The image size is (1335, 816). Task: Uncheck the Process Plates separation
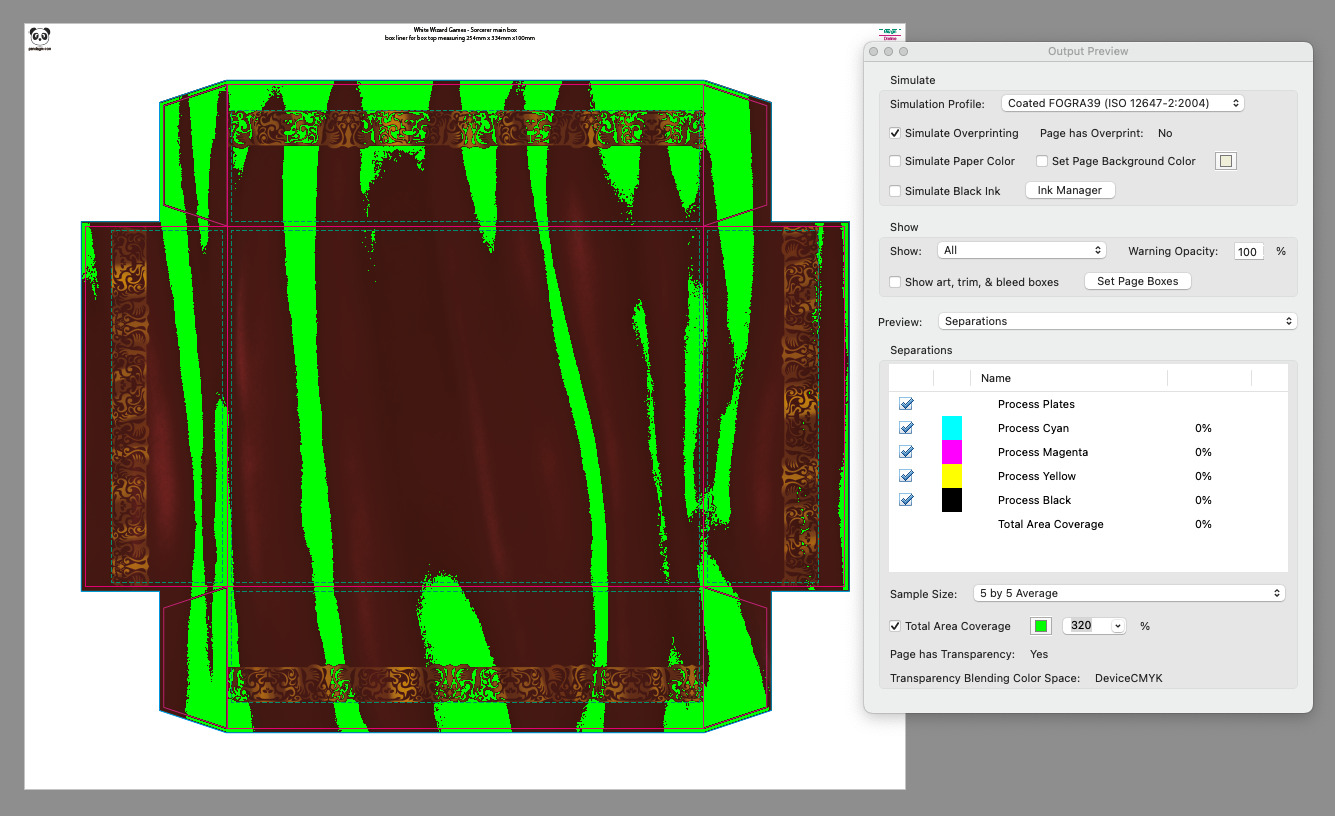pos(906,404)
